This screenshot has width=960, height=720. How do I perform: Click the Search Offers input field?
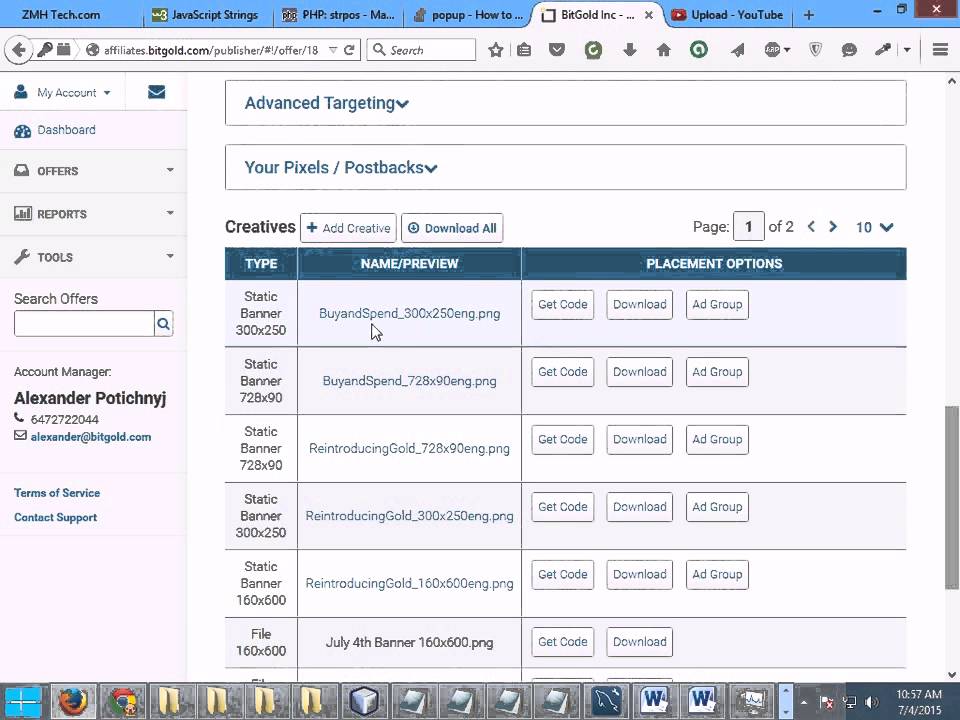pyautogui.click(x=84, y=323)
